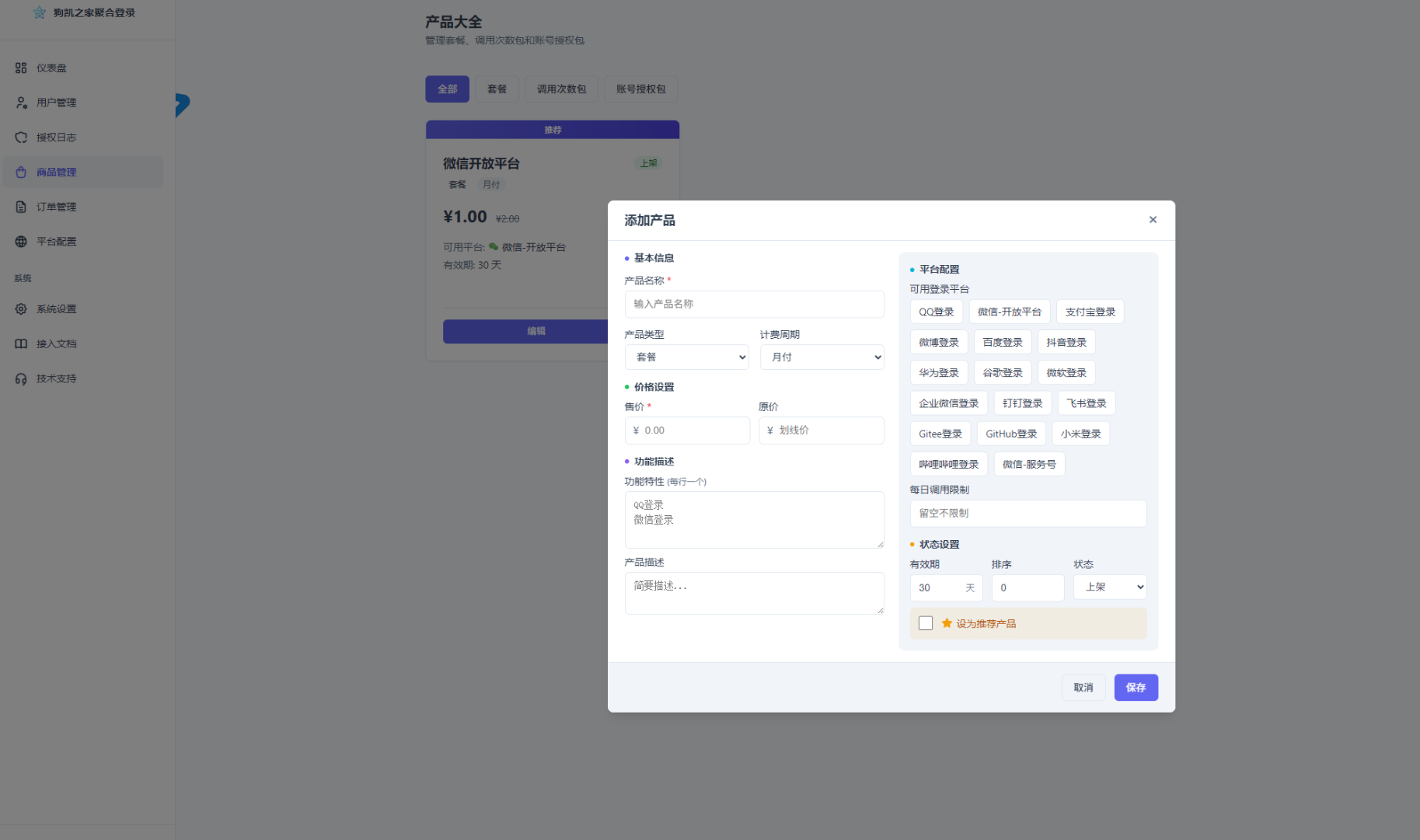The width and height of the screenshot is (1420, 840).
Task: Focus the 每日调用限制 input field
Action: pyautogui.click(x=1028, y=514)
